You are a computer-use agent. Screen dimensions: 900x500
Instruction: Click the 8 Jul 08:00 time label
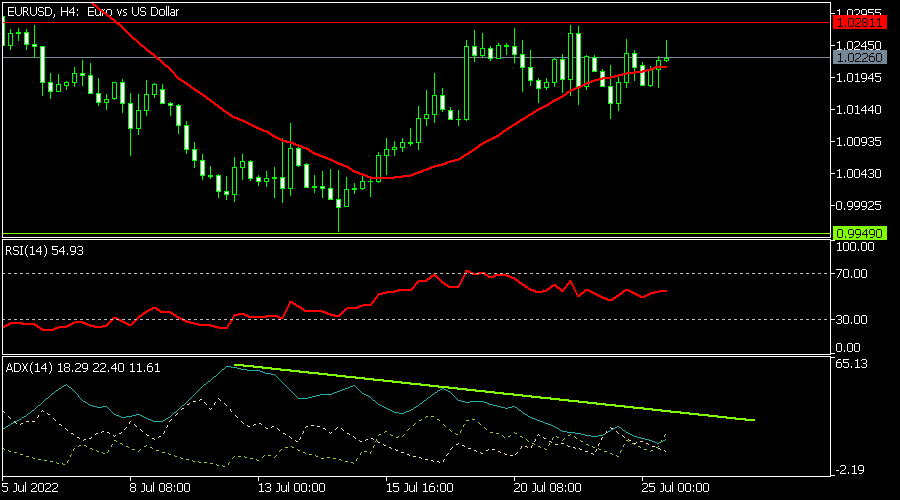[160, 488]
